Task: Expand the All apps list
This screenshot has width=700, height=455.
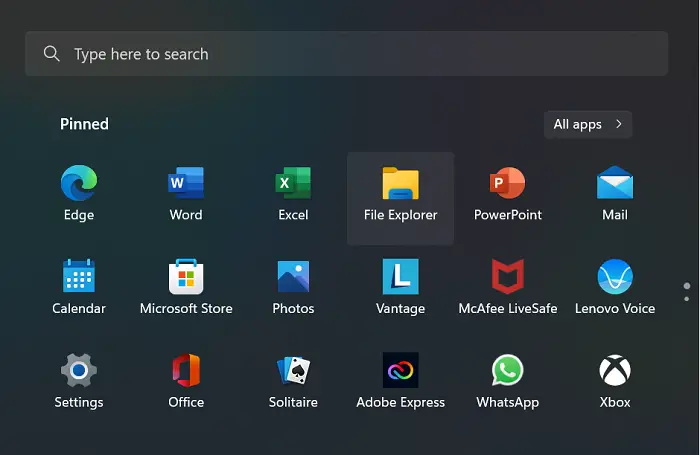Action: coord(588,124)
